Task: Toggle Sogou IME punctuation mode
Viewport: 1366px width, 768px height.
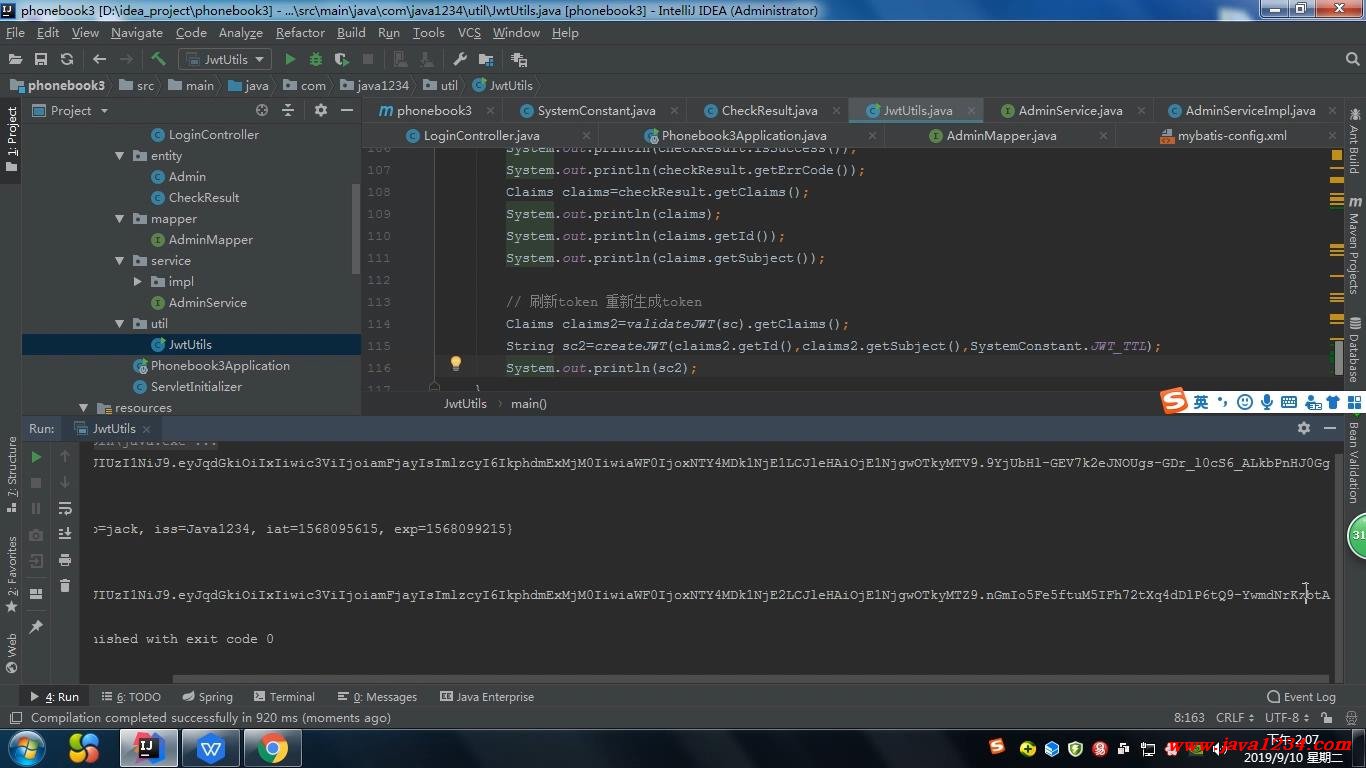Action: pos(1222,402)
